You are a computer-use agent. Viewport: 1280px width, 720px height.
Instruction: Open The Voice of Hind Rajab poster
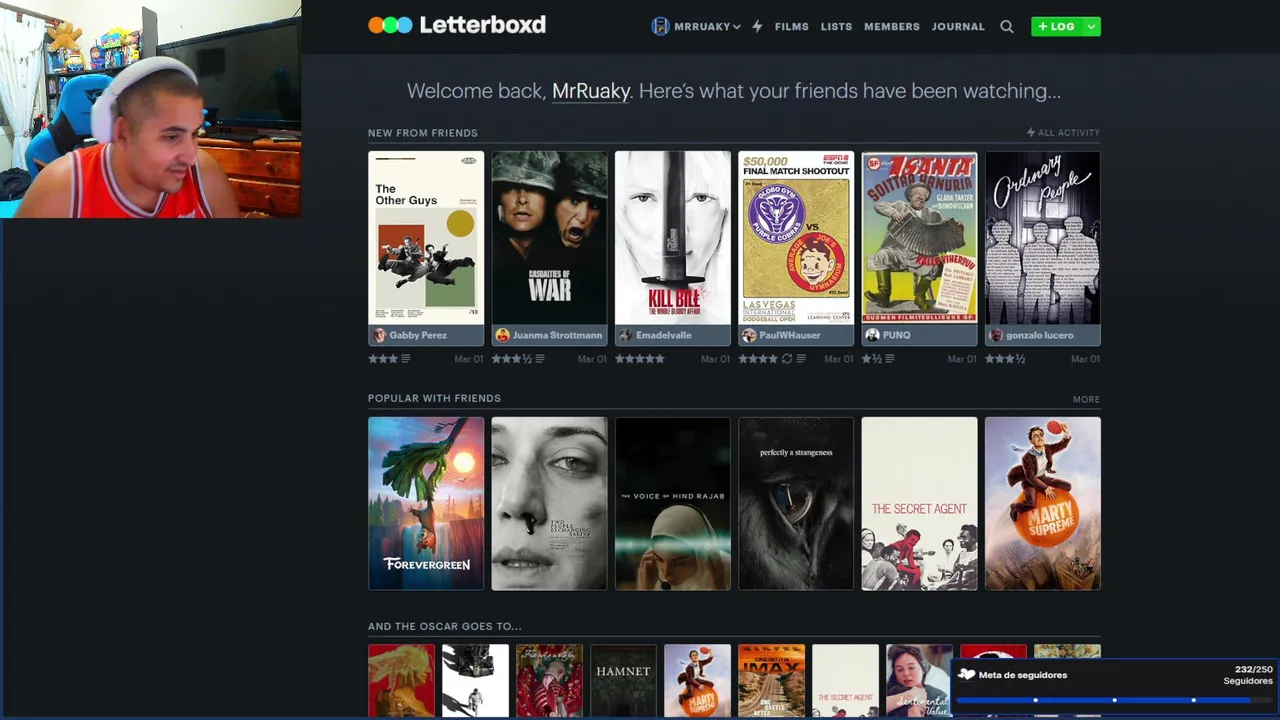tap(673, 503)
